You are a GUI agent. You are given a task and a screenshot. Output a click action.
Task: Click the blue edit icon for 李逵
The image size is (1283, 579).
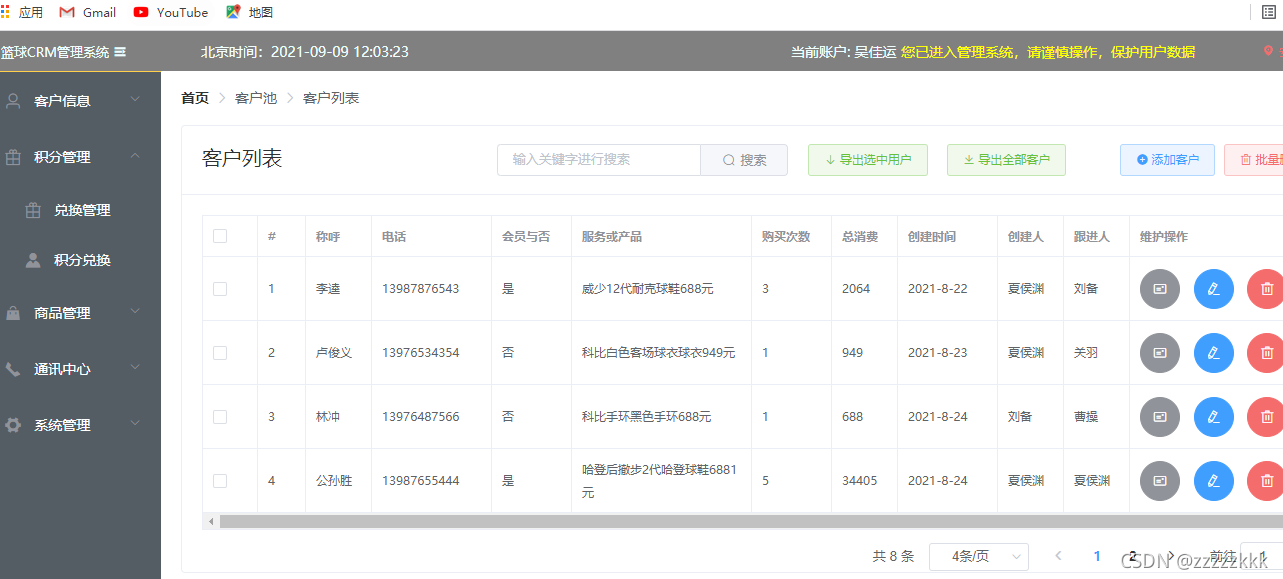point(1214,289)
